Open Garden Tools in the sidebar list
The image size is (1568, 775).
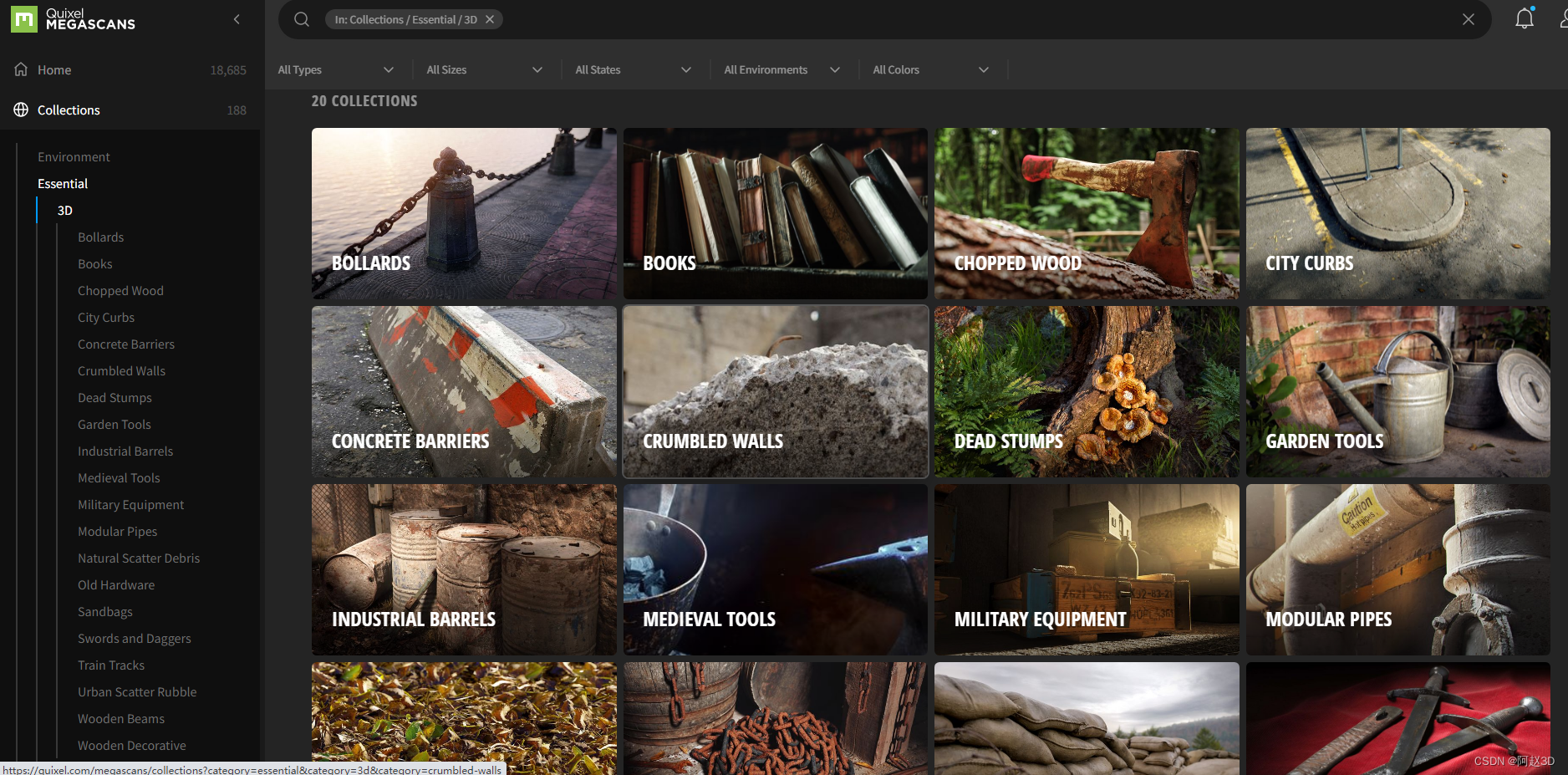[x=115, y=424]
